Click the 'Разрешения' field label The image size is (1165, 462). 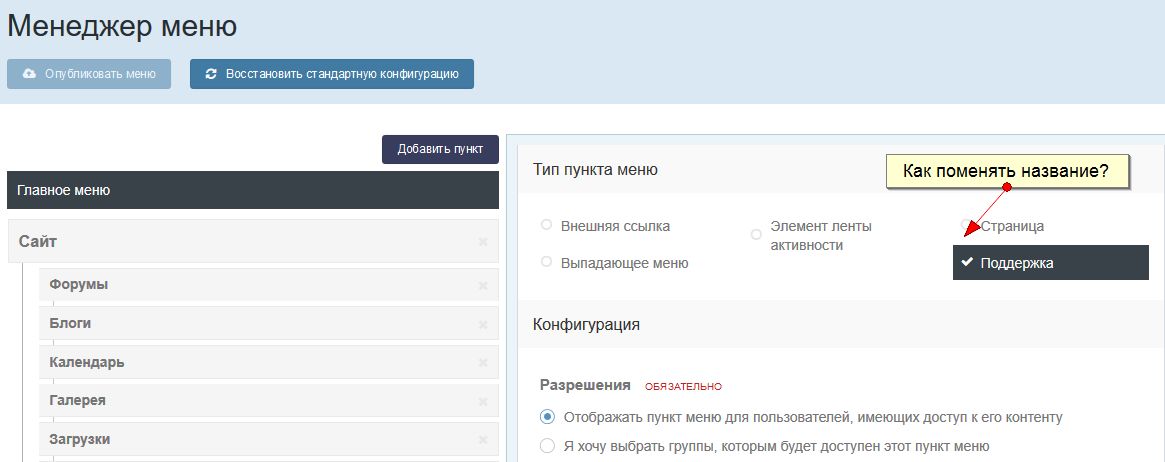click(x=585, y=385)
